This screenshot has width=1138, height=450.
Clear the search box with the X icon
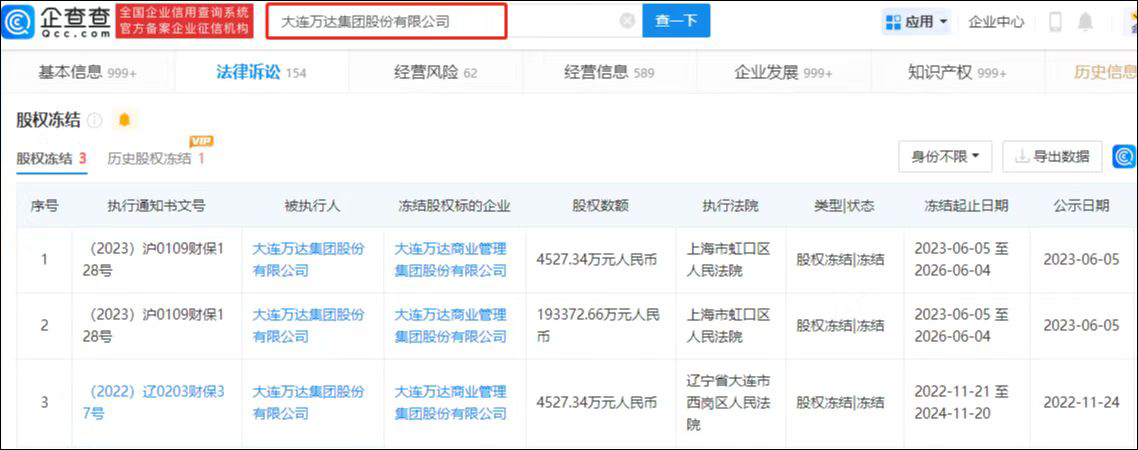point(627,21)
